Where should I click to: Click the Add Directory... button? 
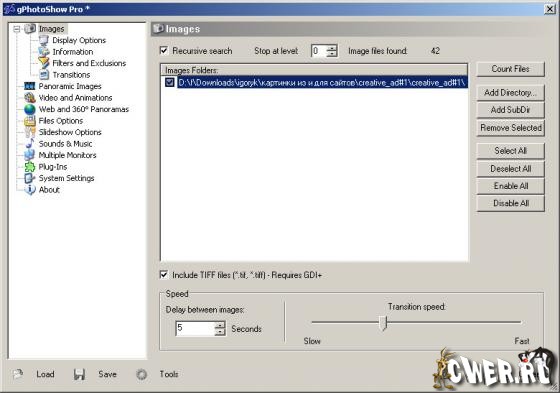pos(510,93)
